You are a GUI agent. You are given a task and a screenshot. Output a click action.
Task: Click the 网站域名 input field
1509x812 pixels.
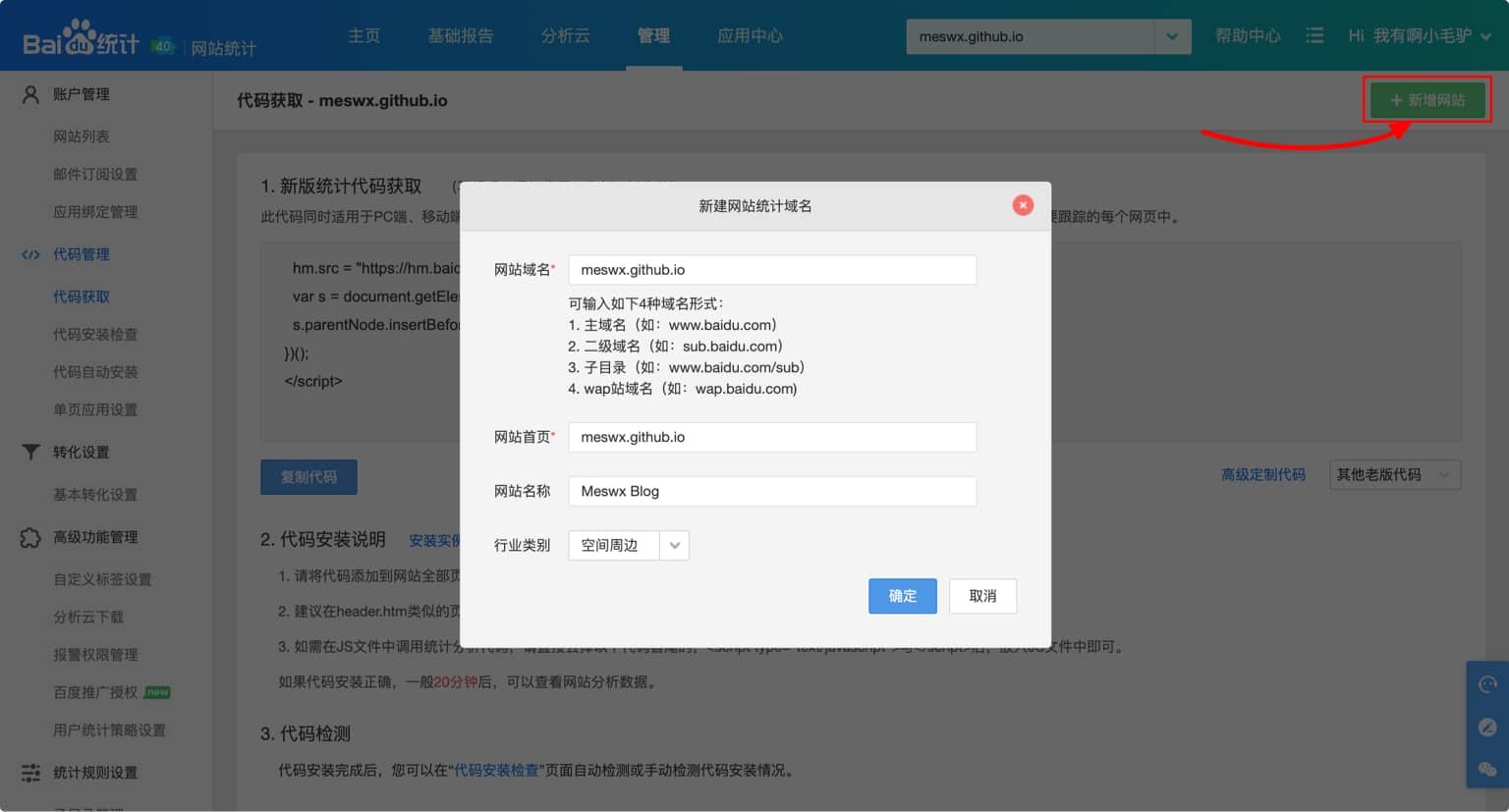click(x=772, y=270)
